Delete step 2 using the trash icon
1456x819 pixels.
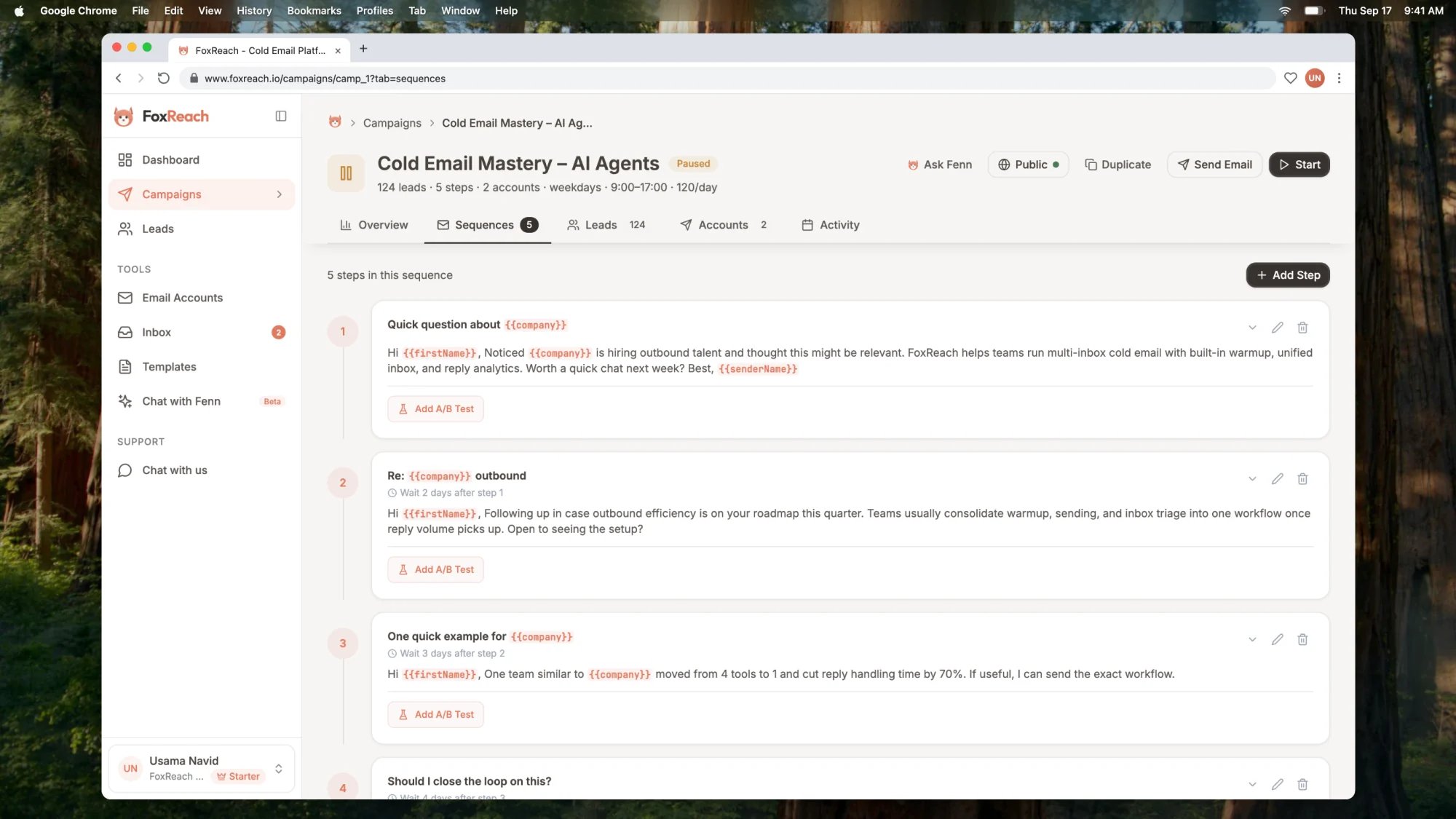tap(1302, 479)
